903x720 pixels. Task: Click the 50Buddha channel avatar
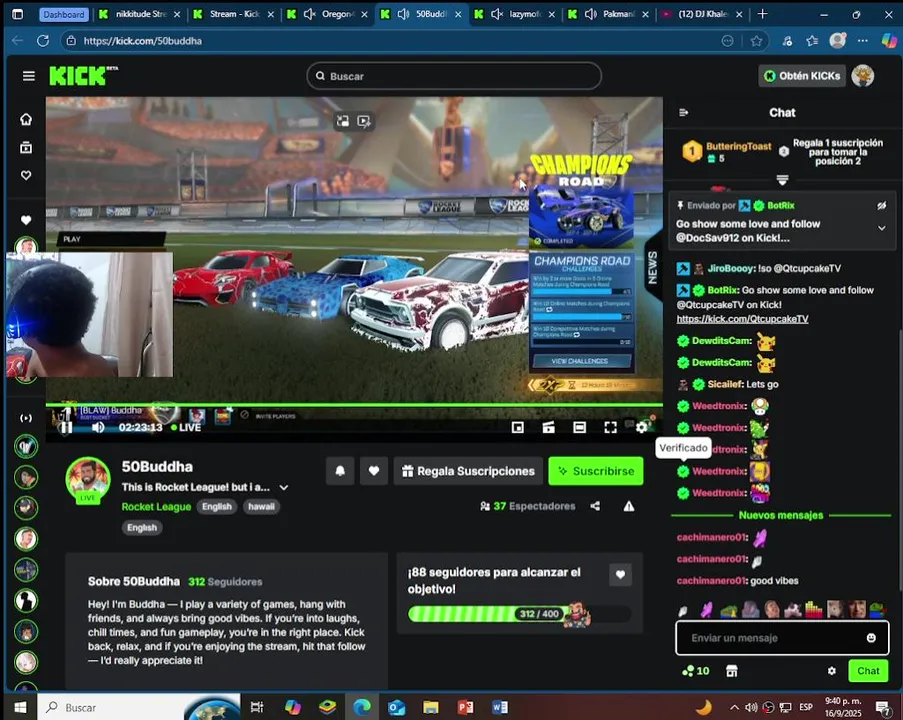88,480
